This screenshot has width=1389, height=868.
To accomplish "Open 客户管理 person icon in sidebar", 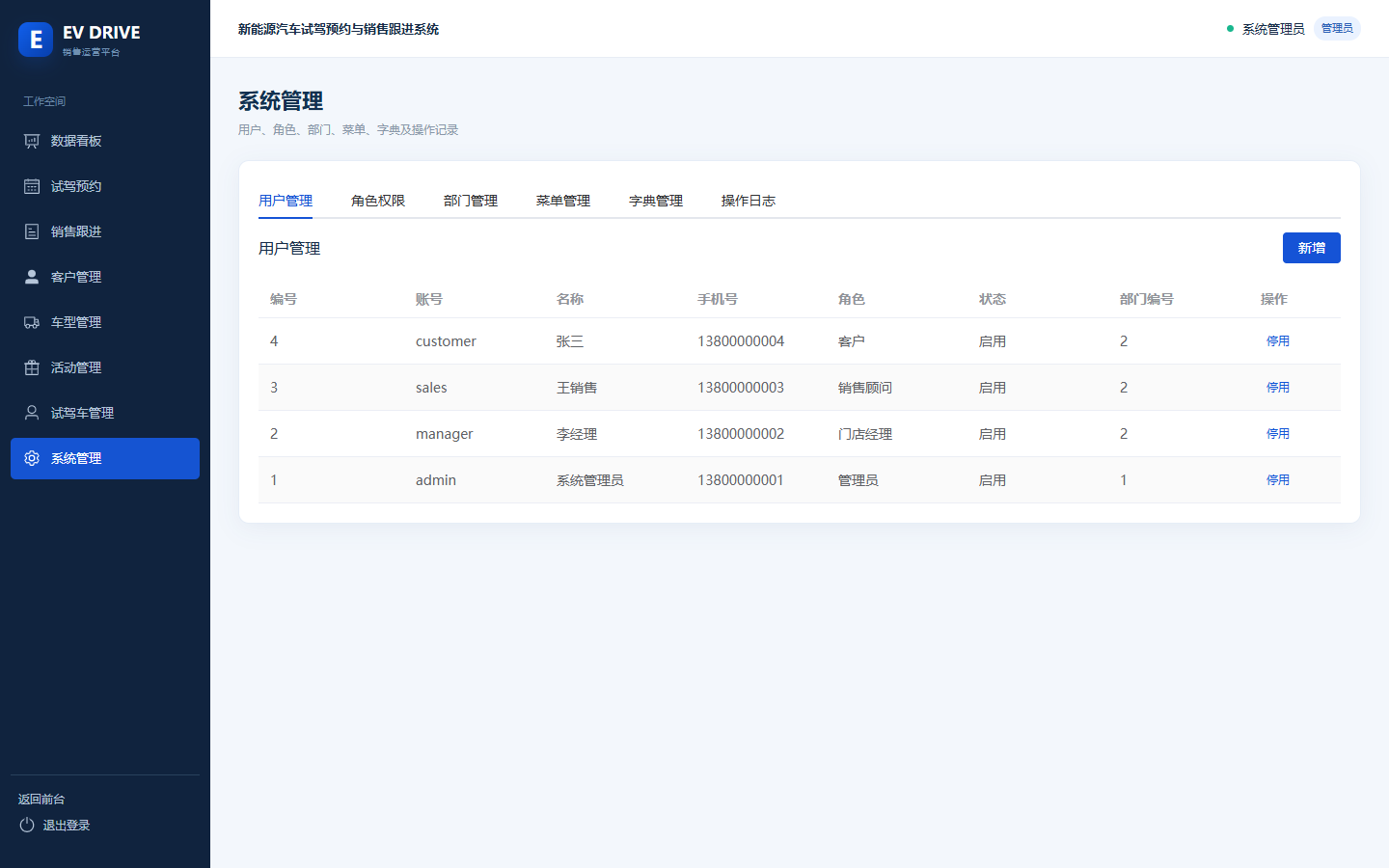I will 32,277.
